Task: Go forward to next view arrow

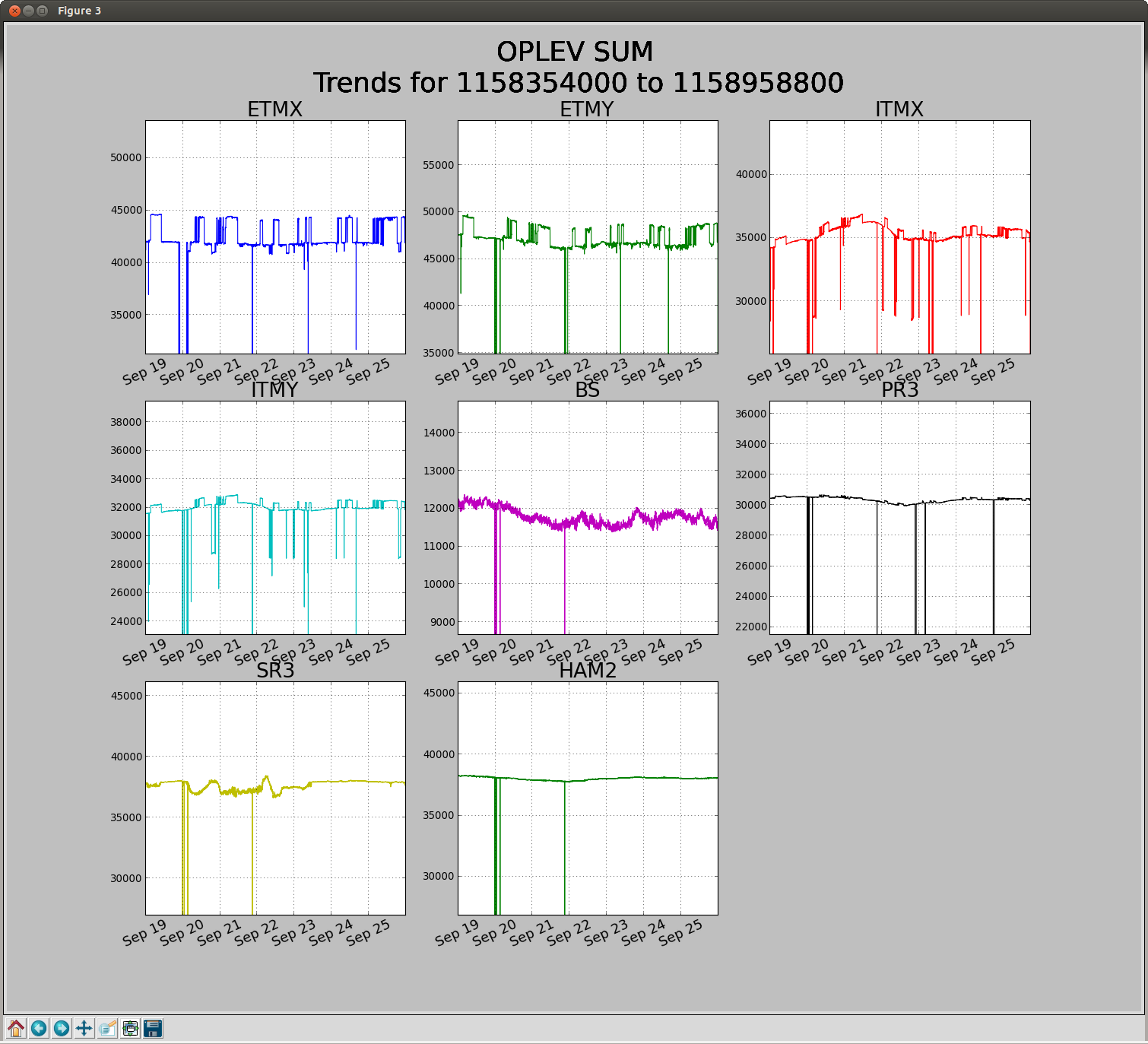Action: pyautogui.click(x=62, y=1029)
